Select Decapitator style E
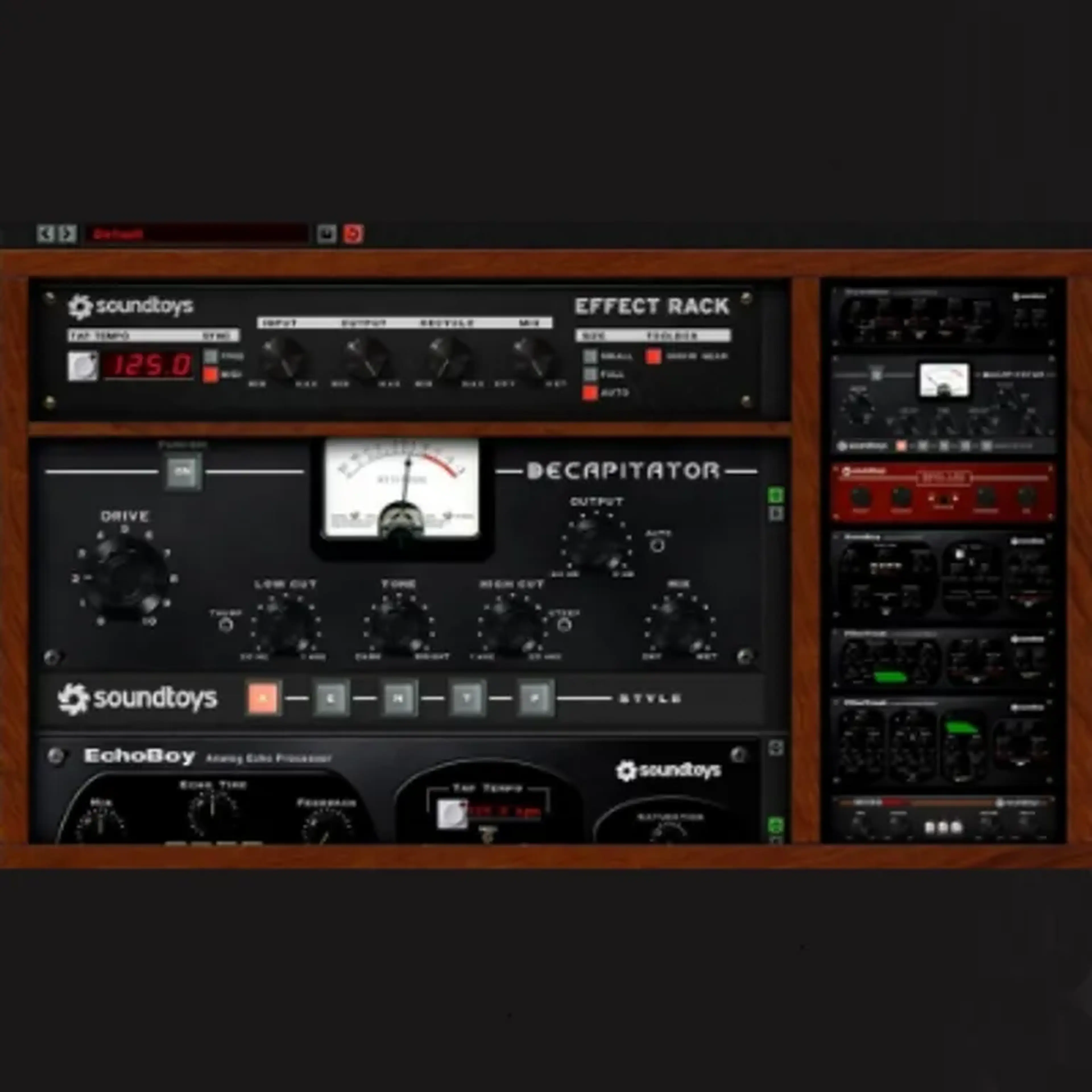This screenshot has height=1092, width=1092. point(331,698)
